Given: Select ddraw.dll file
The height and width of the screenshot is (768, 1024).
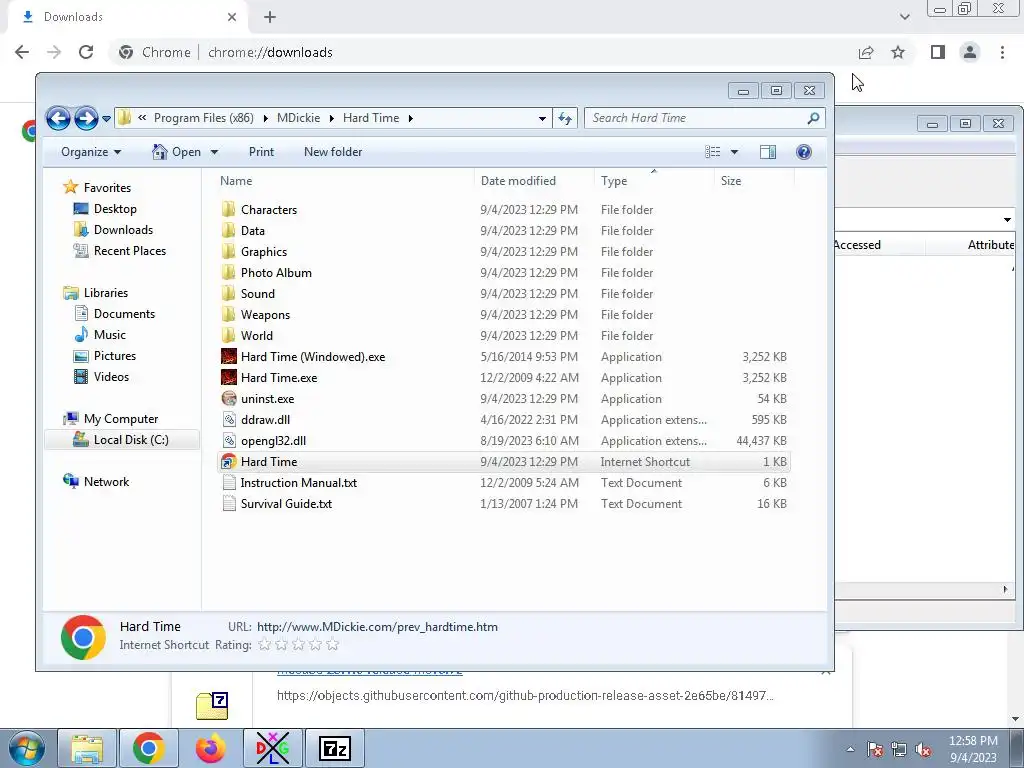Looking at the screenshot, I should (x=265, y=420).
